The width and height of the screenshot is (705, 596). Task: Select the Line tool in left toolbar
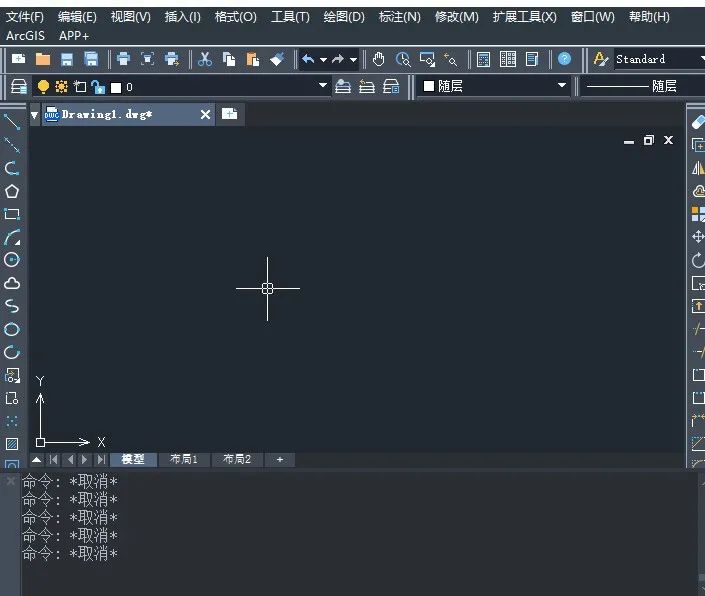coord(12,122)
